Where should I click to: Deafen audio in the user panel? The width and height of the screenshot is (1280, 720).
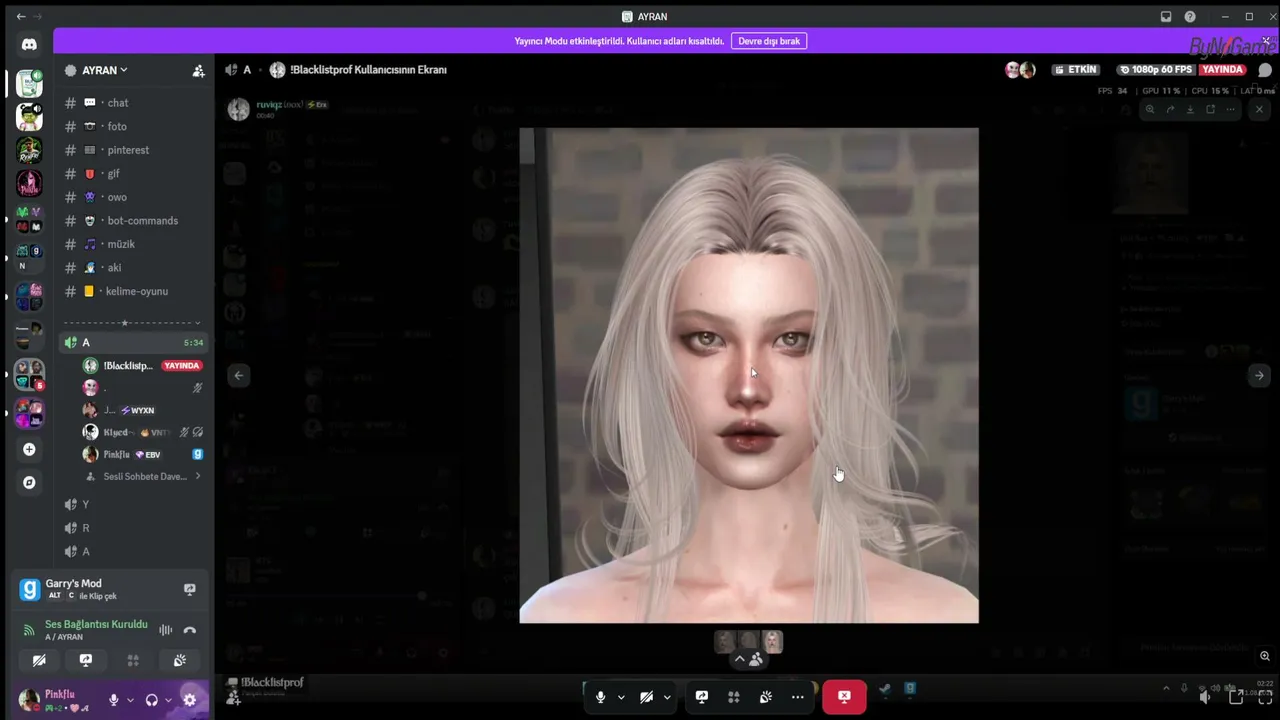151,700
